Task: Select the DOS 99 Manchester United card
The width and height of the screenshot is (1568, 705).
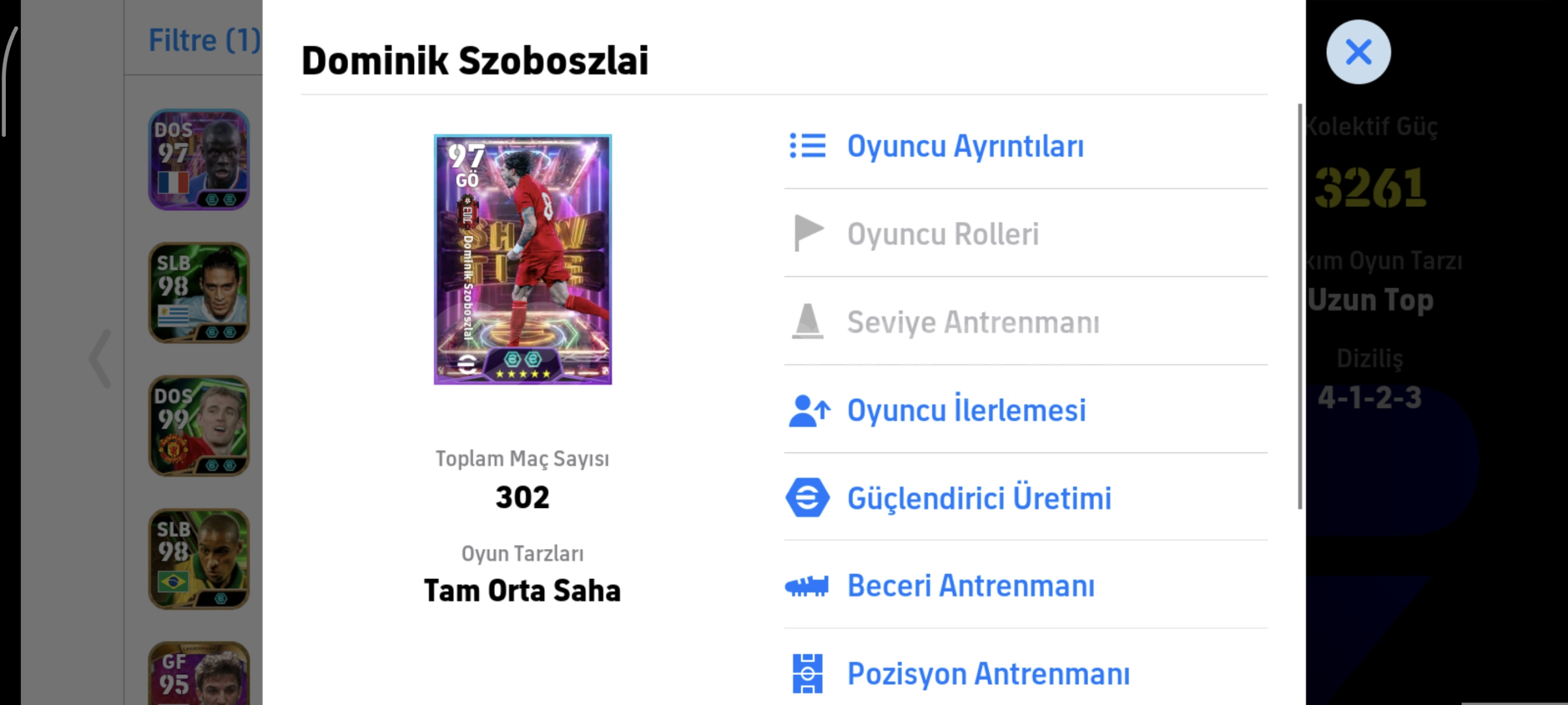Action: click(x=199, y=426)
